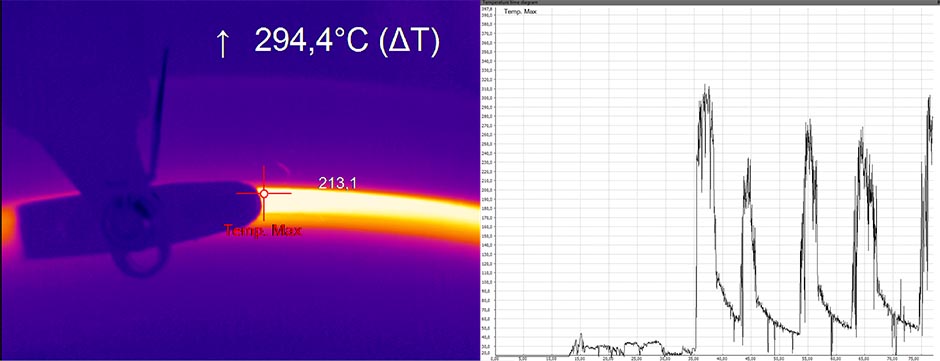This screenshot has width=940, height=361.
Task: Click the 5,00 tick on the time axis
Action: click(523, 359)
